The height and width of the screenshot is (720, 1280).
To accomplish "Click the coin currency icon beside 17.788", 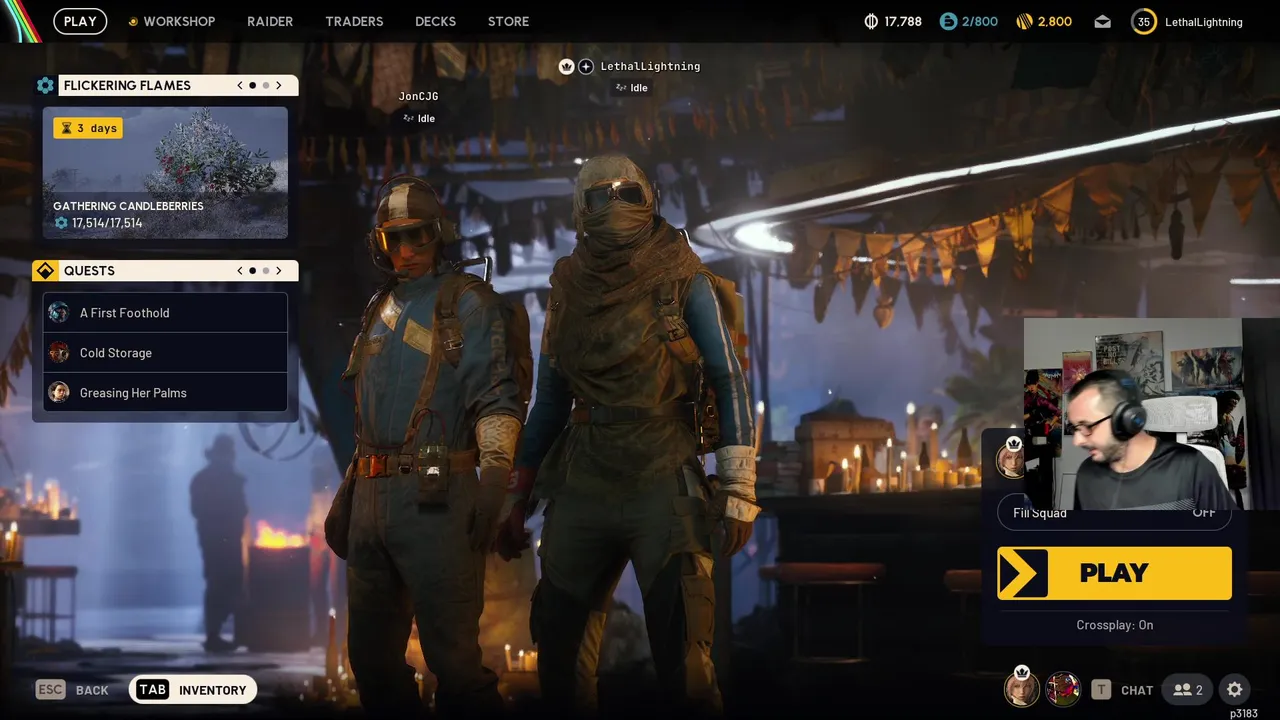I will pos(871,21).
